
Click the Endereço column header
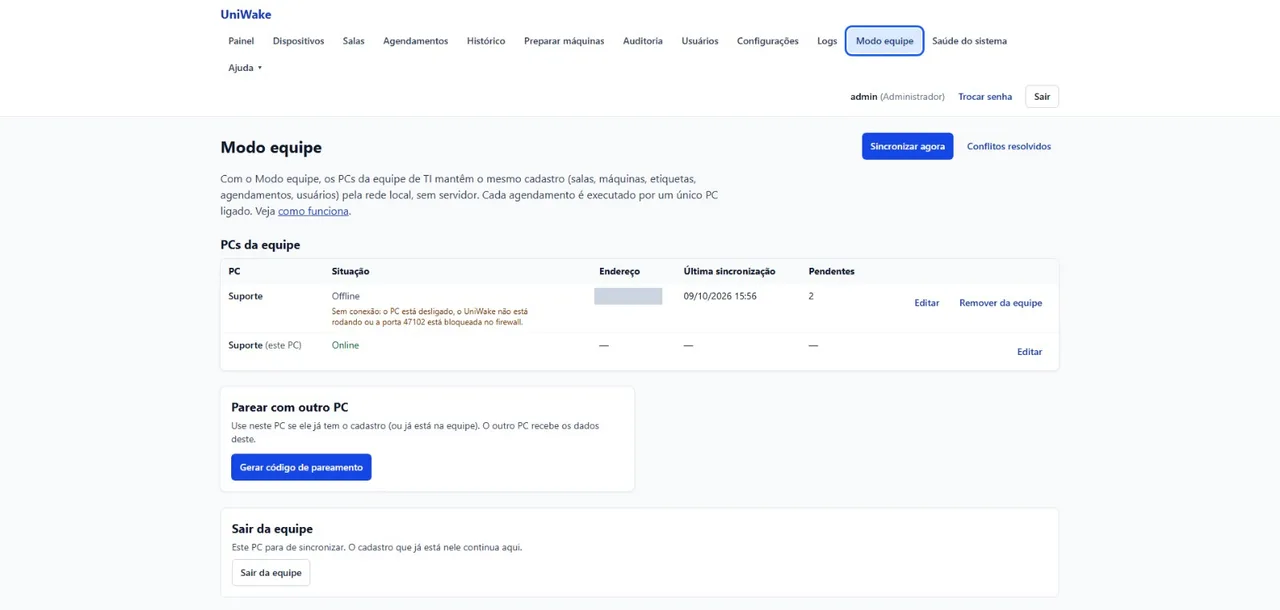tap(619, 271)
